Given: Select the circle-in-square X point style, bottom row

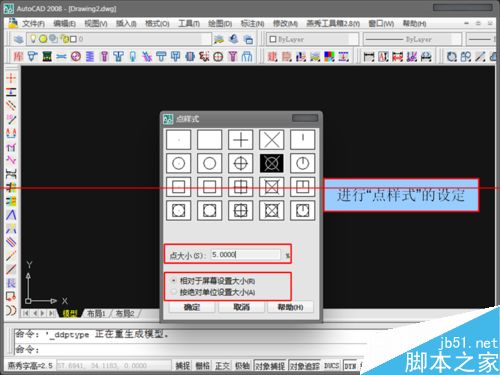Looking at the screenshot, I should [x=271, y=211].
